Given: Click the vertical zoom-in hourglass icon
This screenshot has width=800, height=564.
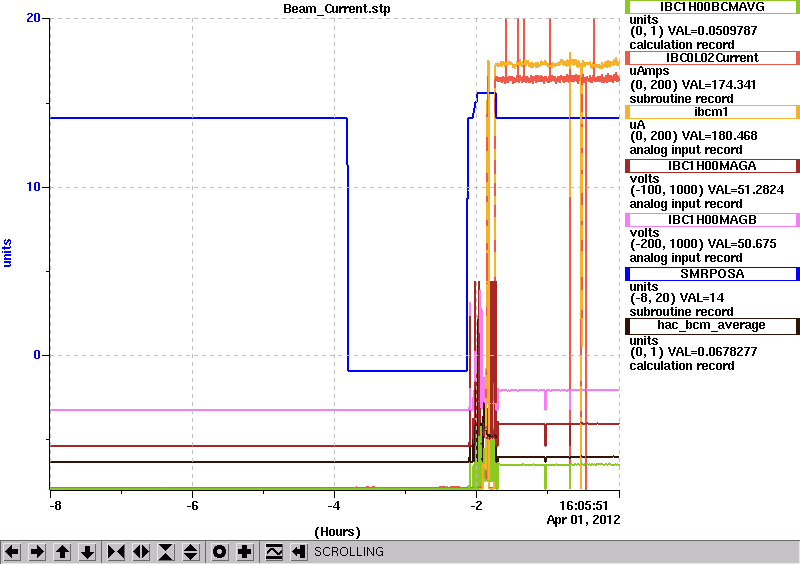Looking at the screenshot, I should click(x=166, y=552).
